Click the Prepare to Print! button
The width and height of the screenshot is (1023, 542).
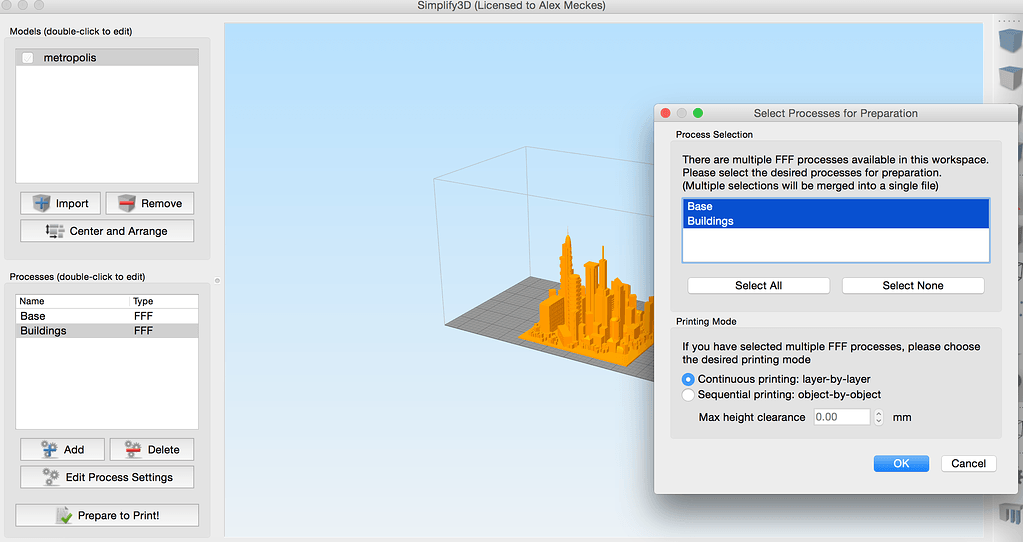point(107,515)
